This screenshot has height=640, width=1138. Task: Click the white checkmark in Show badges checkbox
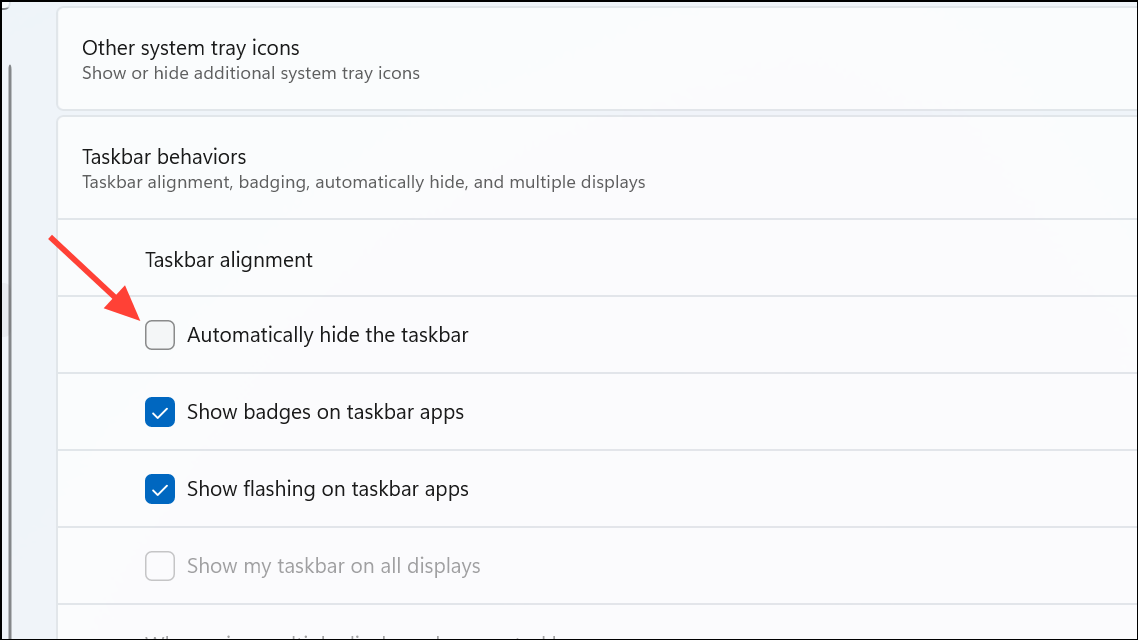pos(160,412)
